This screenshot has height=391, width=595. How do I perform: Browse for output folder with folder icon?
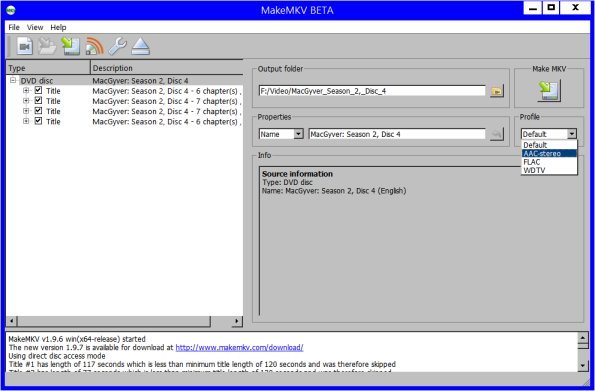coord(497,91)
